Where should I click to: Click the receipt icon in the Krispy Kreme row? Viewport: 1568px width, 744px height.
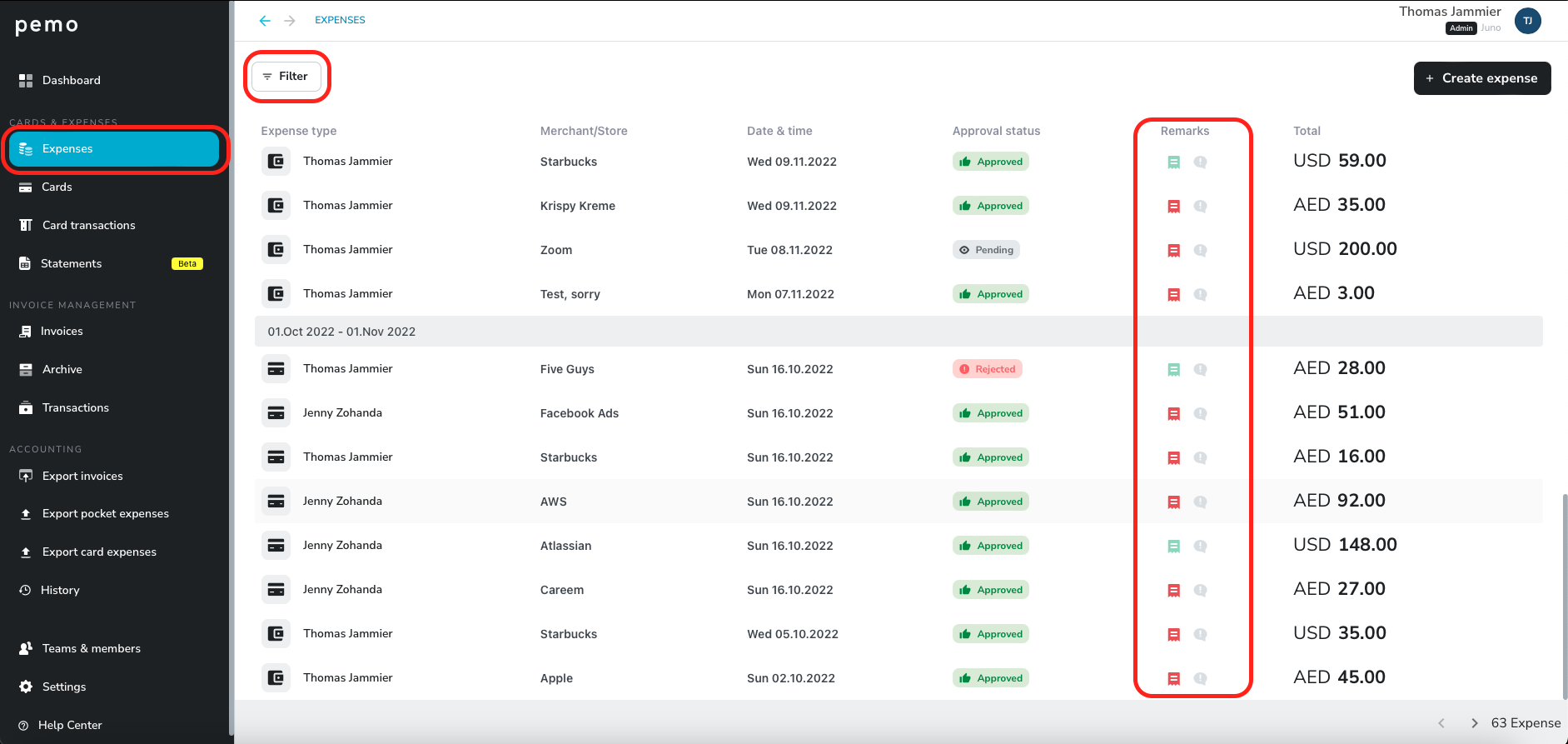[x=1173, y=207]
